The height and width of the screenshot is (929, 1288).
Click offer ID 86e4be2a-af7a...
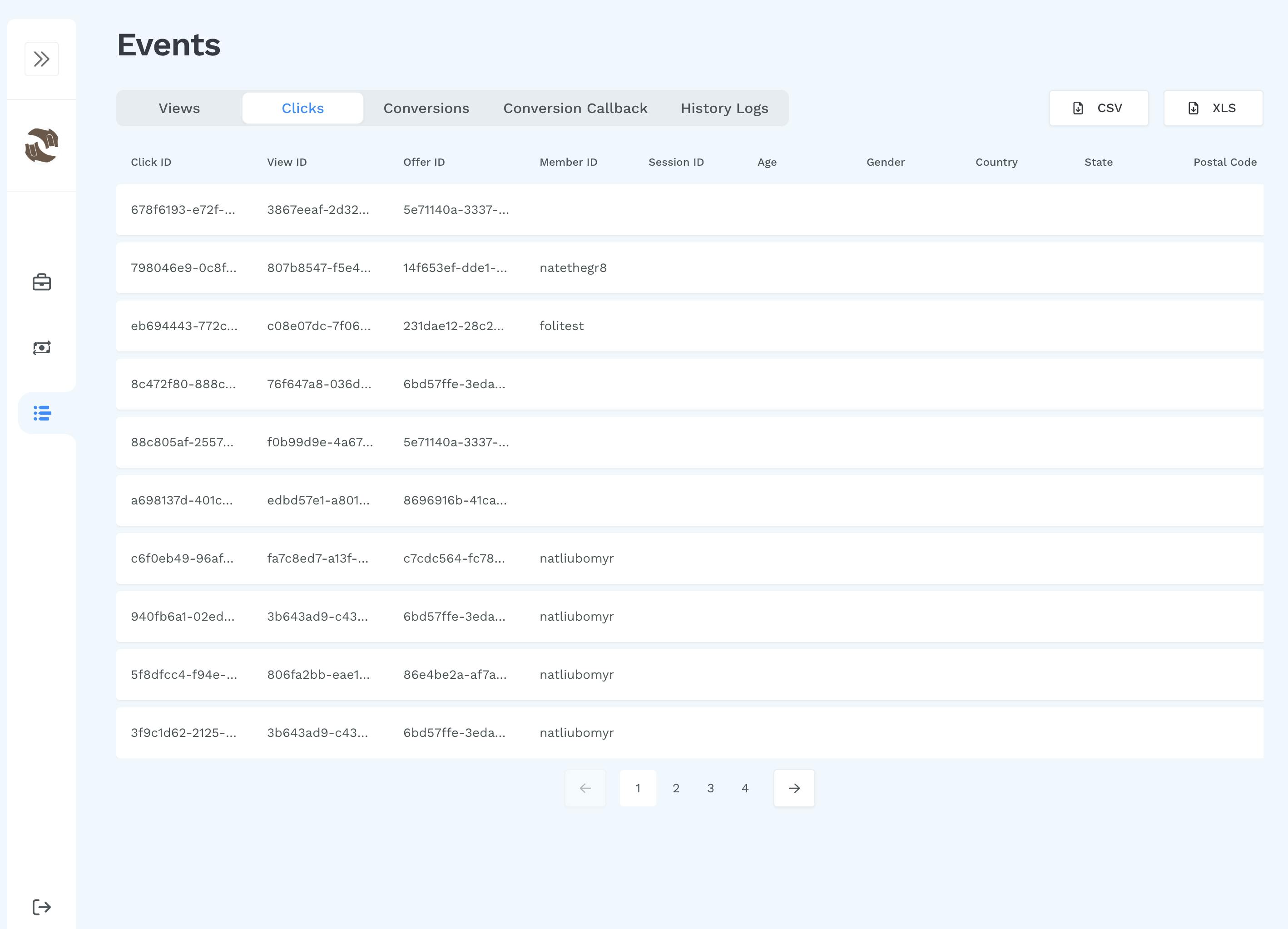tap(455, 675)
